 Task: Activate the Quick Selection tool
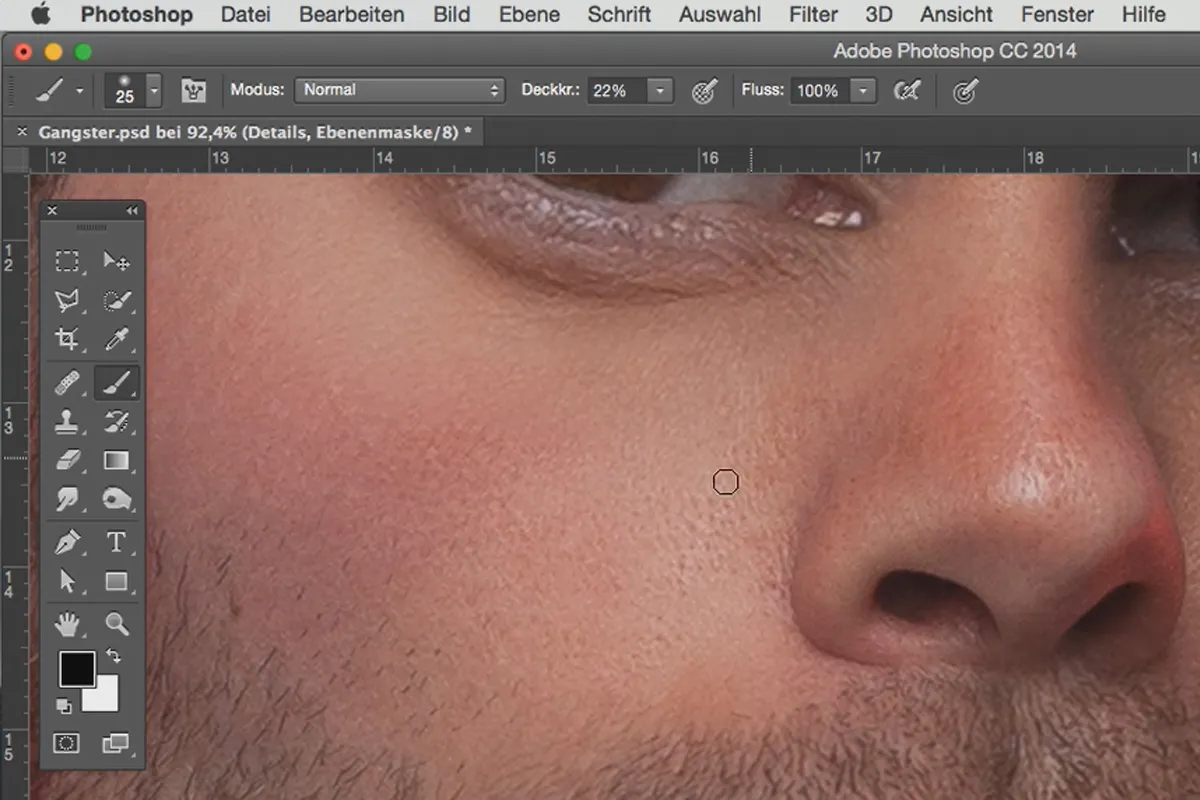click(x=117, y=300)
